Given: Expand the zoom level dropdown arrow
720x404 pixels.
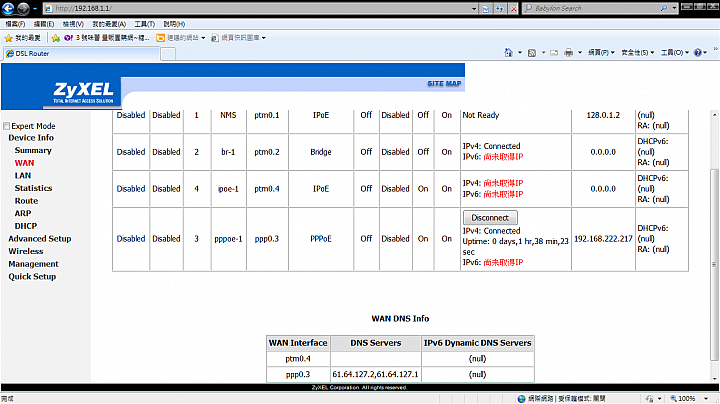Looking at the screenshot, I should click(x=706, y=399).
